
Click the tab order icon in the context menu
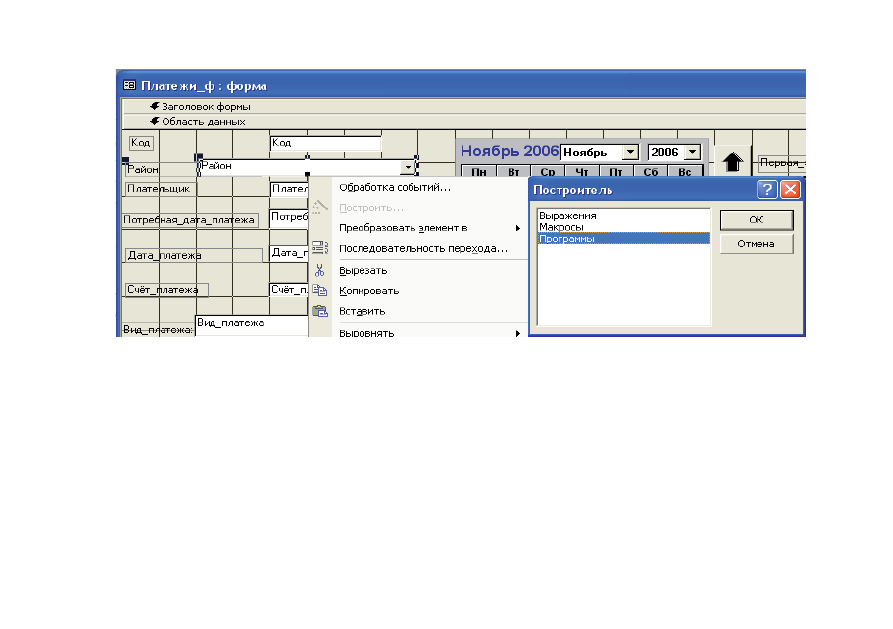(320, 248)
